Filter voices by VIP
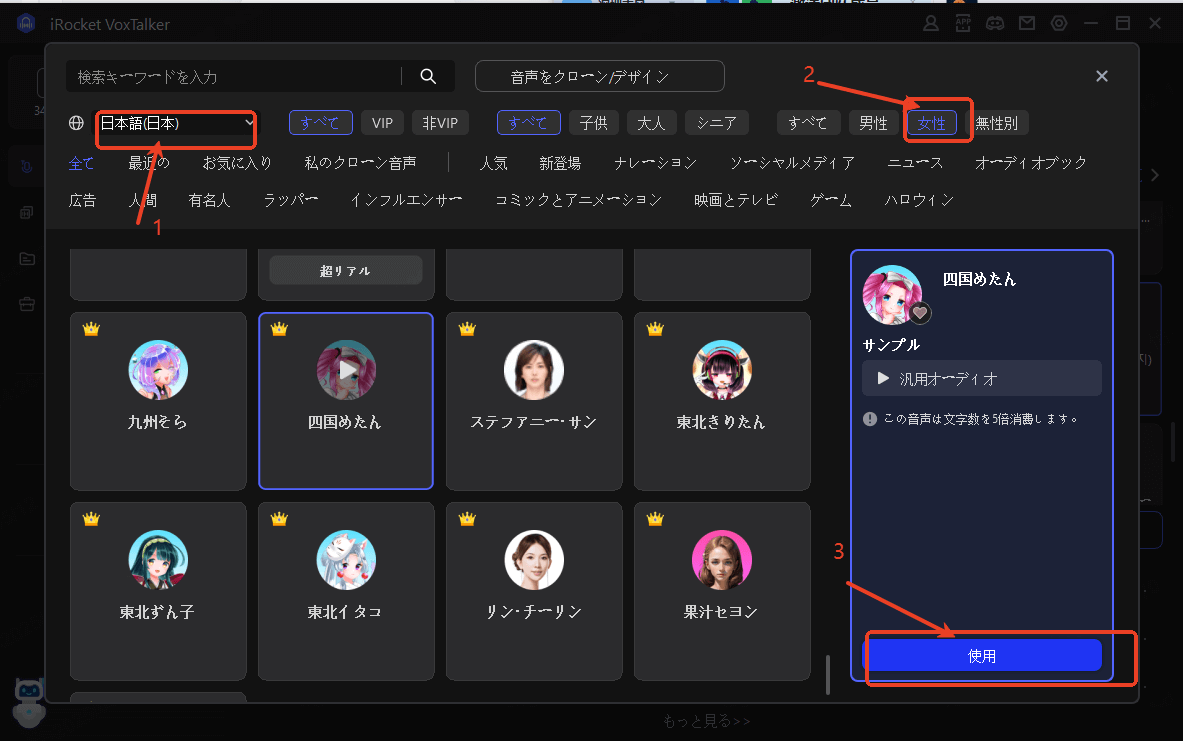This screenshot has width=1183, height=741. 383,123
